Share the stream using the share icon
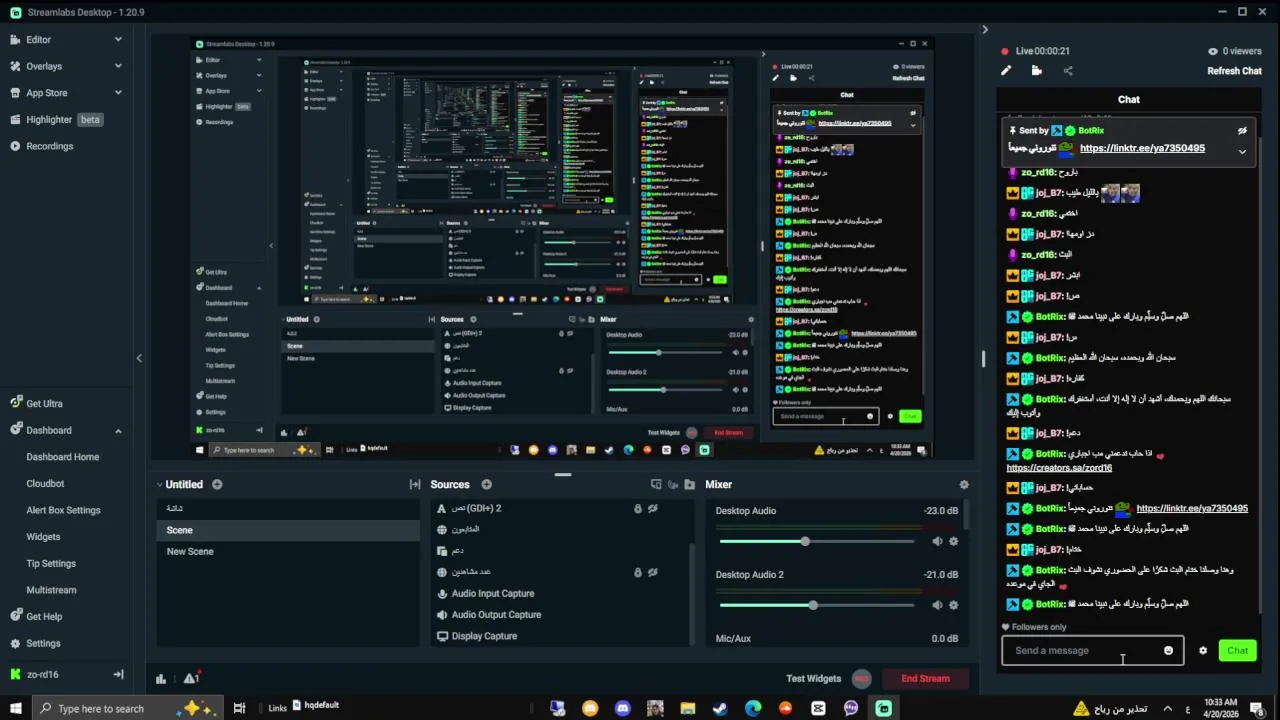 pos(1068,71)
